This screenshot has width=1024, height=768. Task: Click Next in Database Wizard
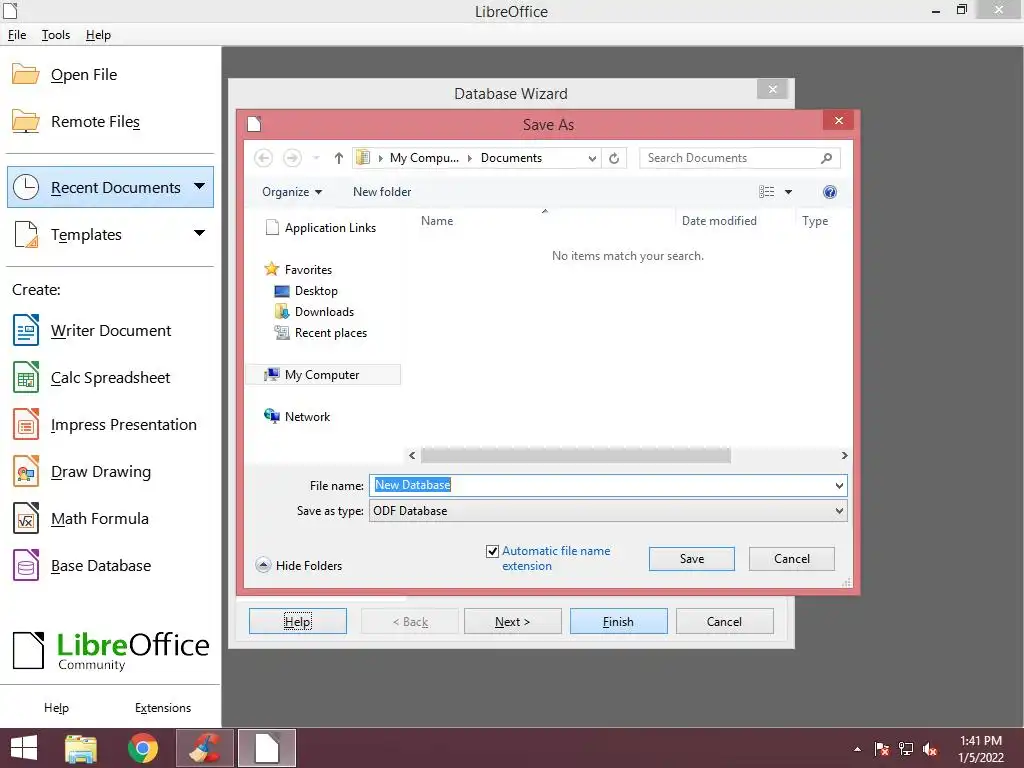[x=513, y=622]
